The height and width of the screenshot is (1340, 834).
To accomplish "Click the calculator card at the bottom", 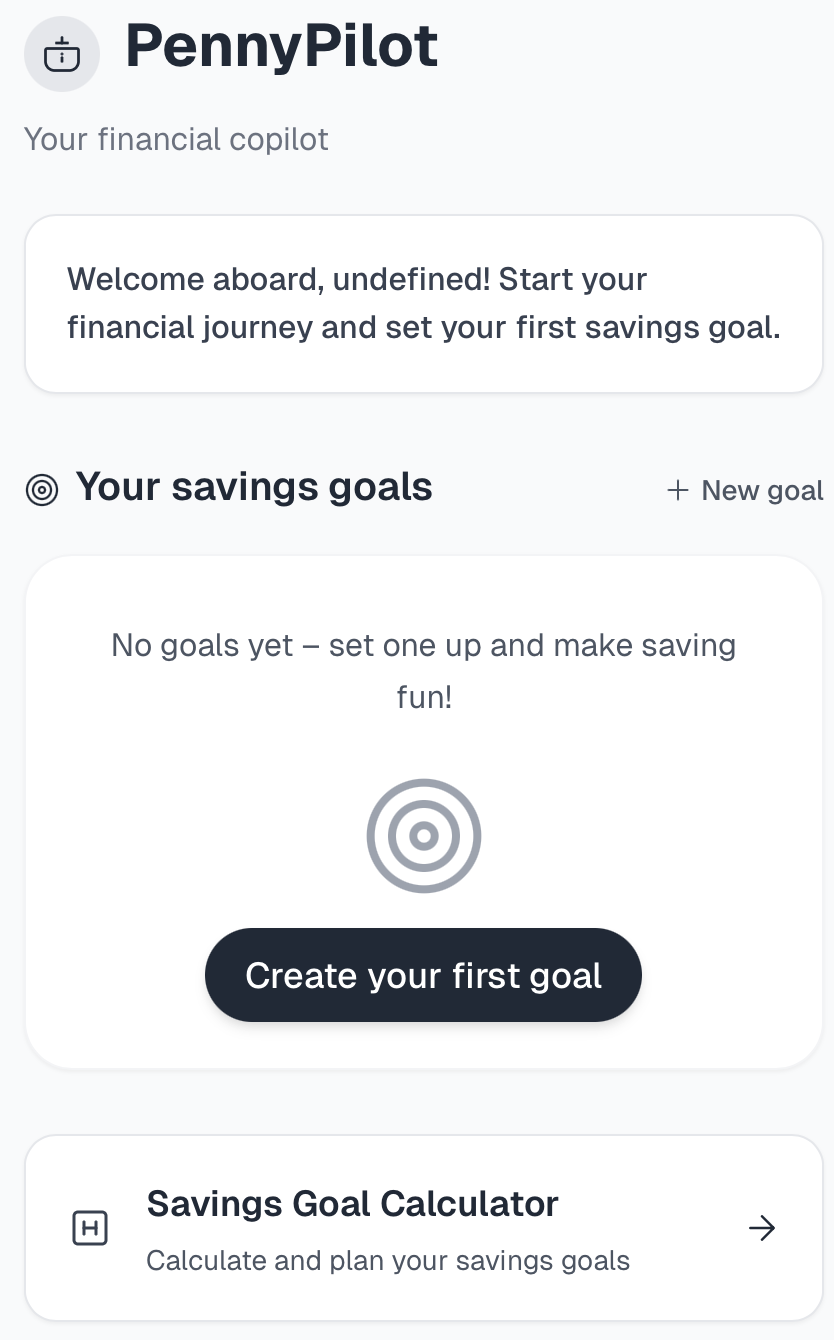I will coord(423,1228).
